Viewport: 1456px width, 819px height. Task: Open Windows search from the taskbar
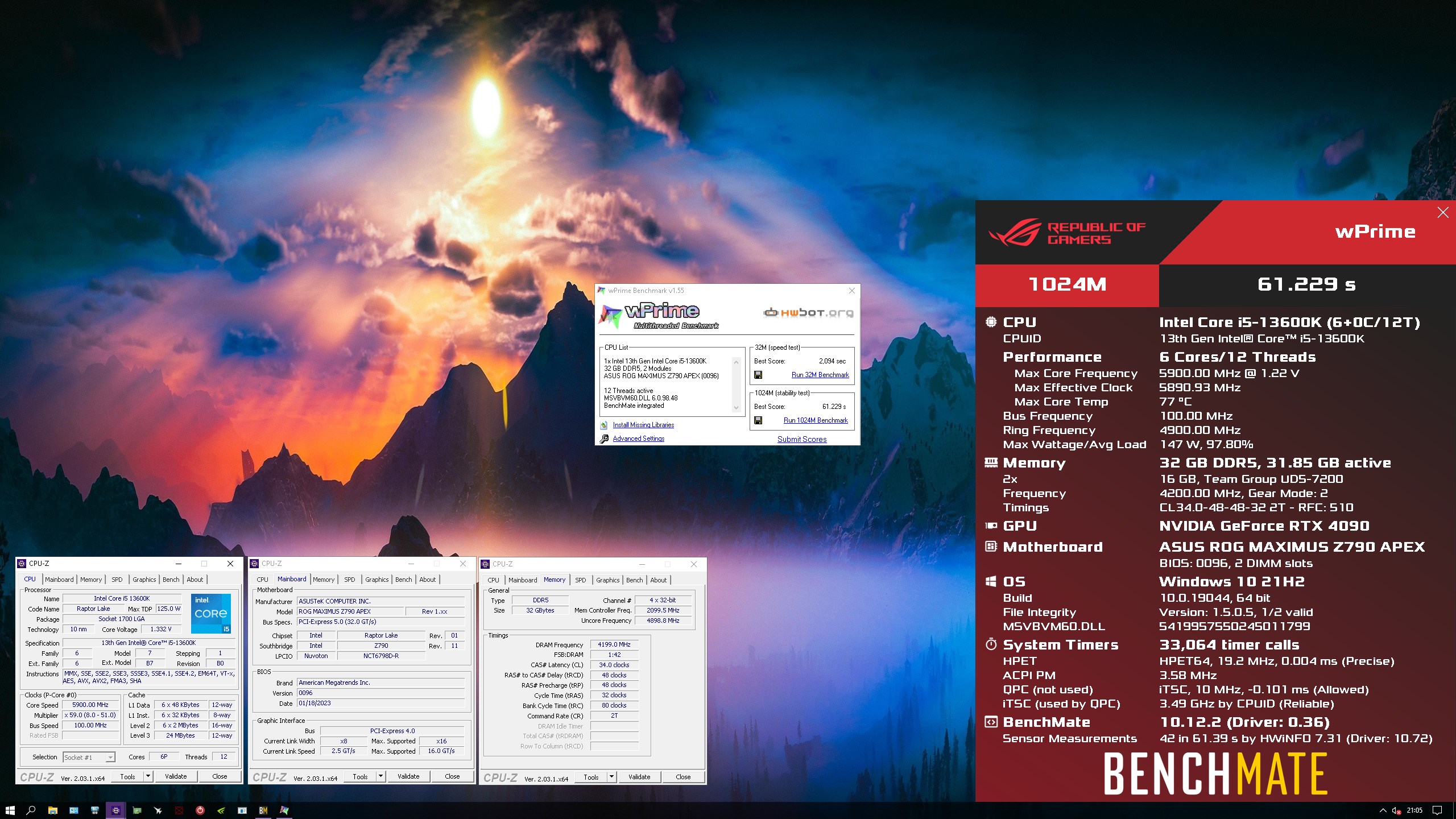pos(31,810)
